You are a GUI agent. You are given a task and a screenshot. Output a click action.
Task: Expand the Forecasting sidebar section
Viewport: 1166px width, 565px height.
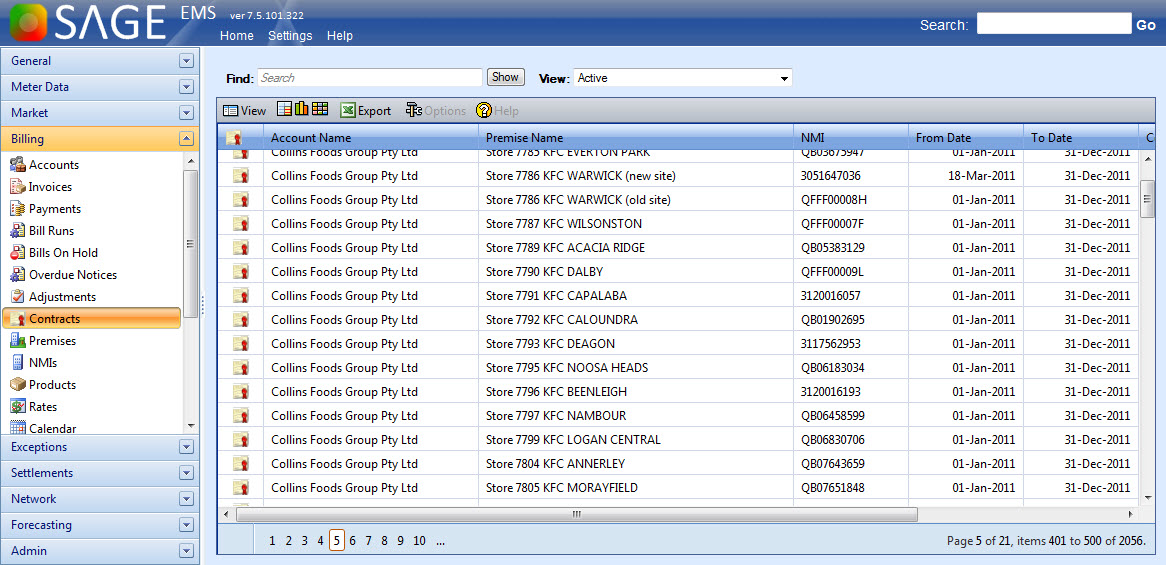point(186,525)
